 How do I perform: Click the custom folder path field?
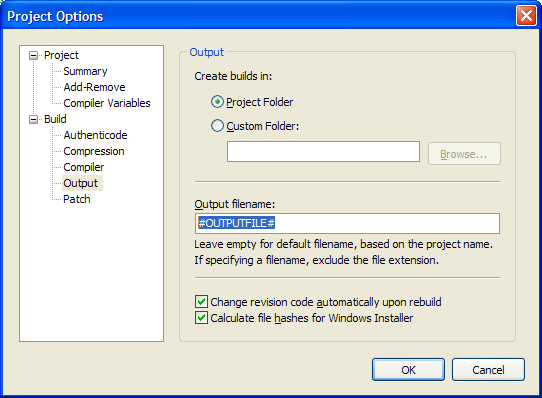pyautogui.click(x=323, y=151)
